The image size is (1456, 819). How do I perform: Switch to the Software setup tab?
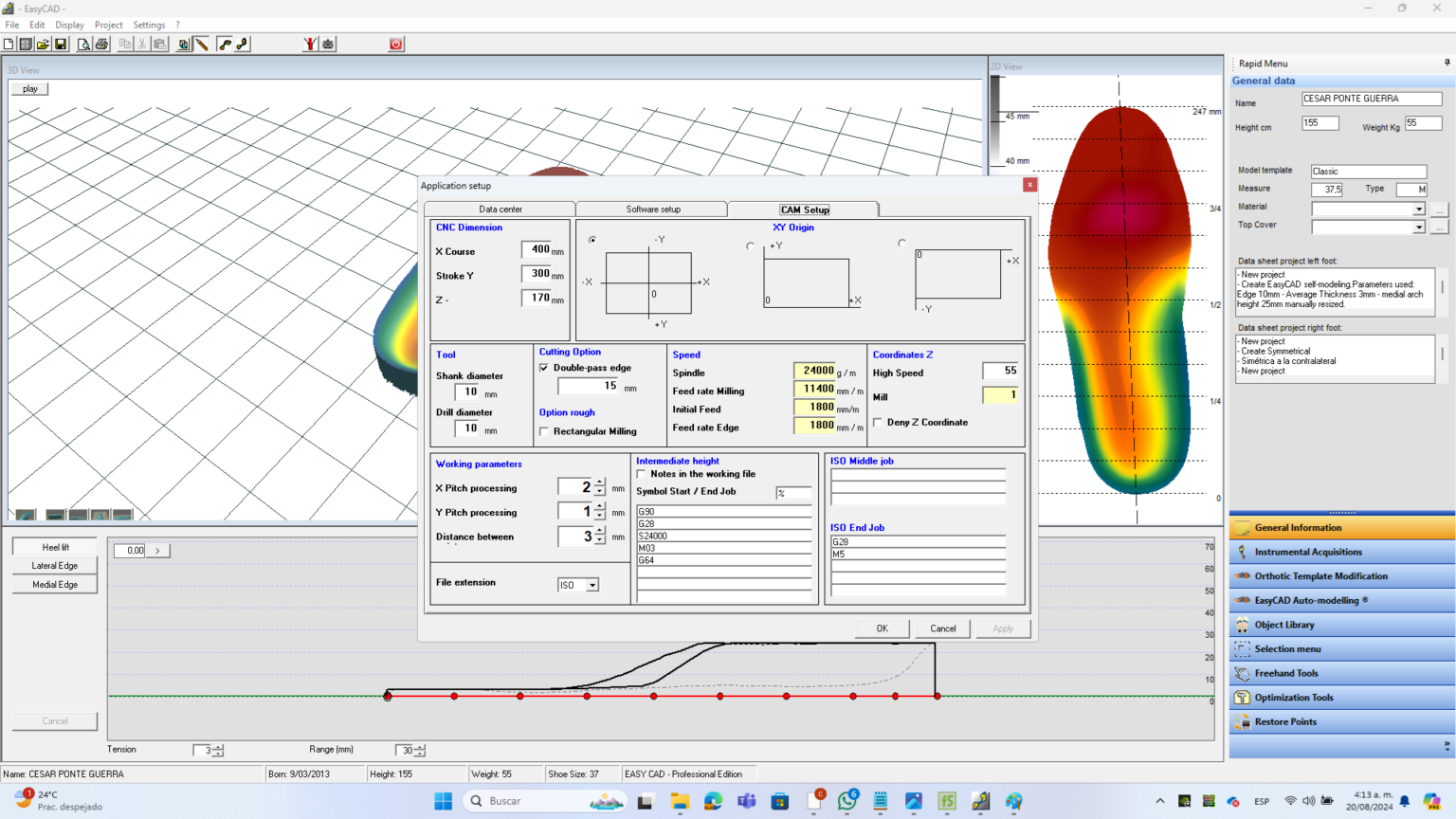click(651, 209)
